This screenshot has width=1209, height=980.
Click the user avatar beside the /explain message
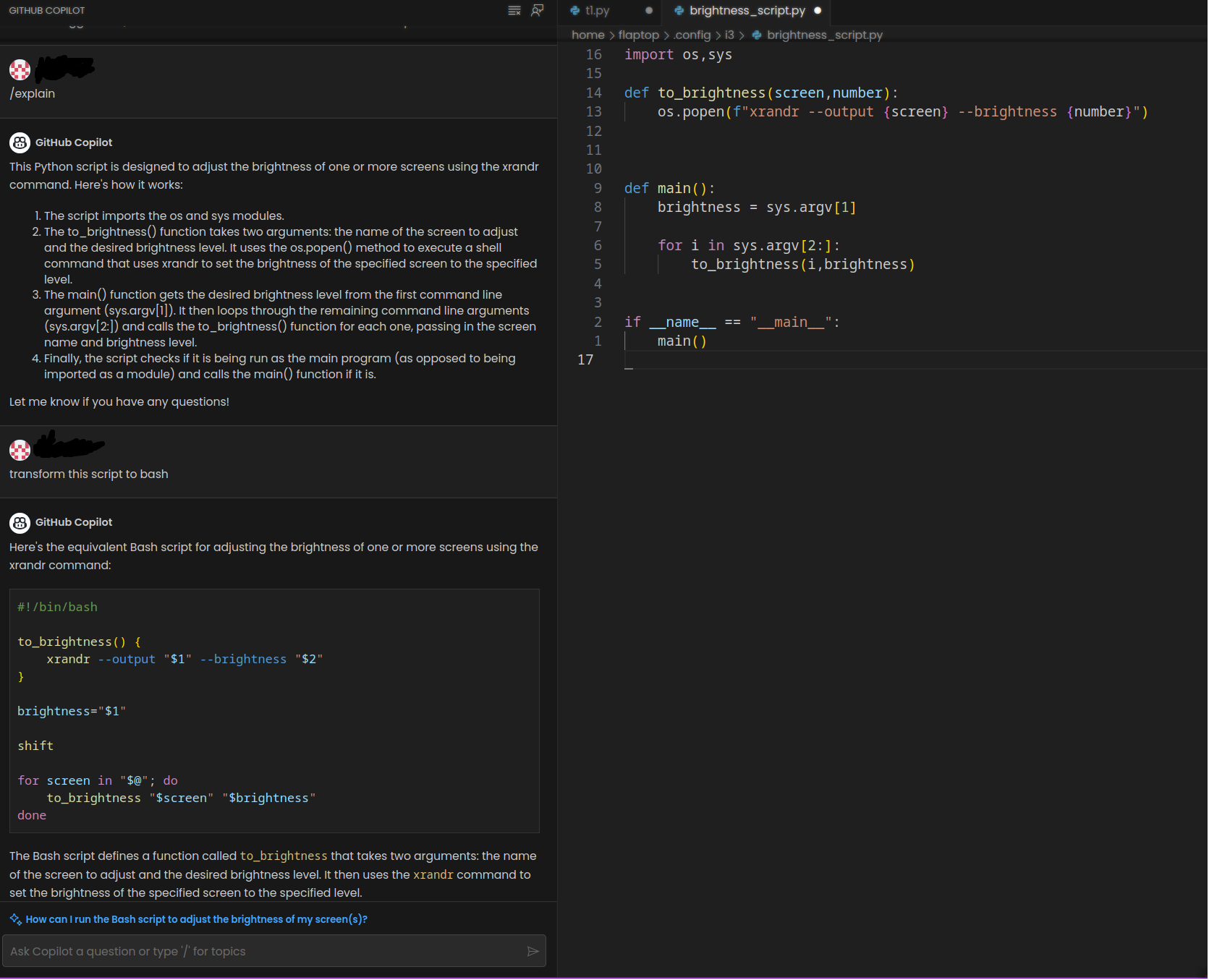pos(20,70)
